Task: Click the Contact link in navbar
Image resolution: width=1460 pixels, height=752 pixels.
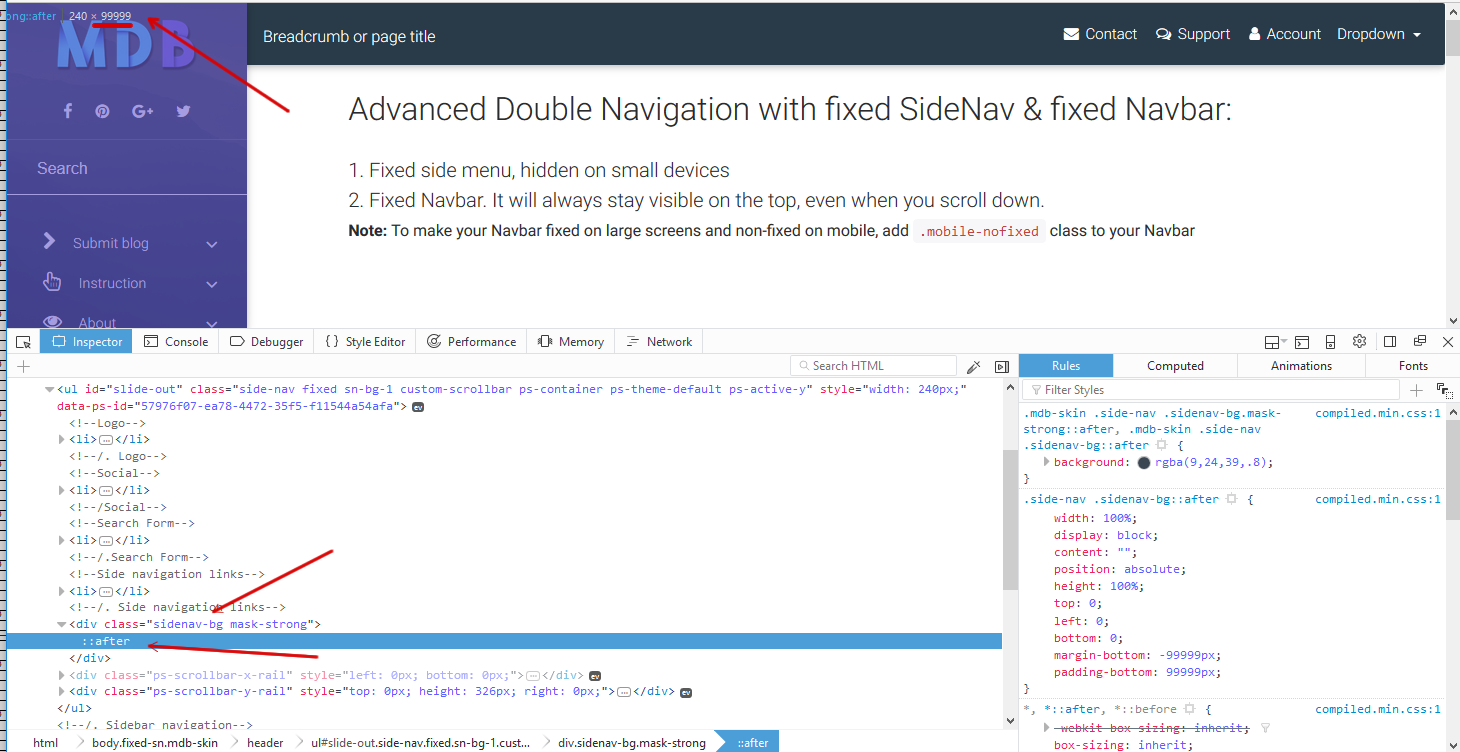Action: pyautogui.click(x=1099, y=34)
